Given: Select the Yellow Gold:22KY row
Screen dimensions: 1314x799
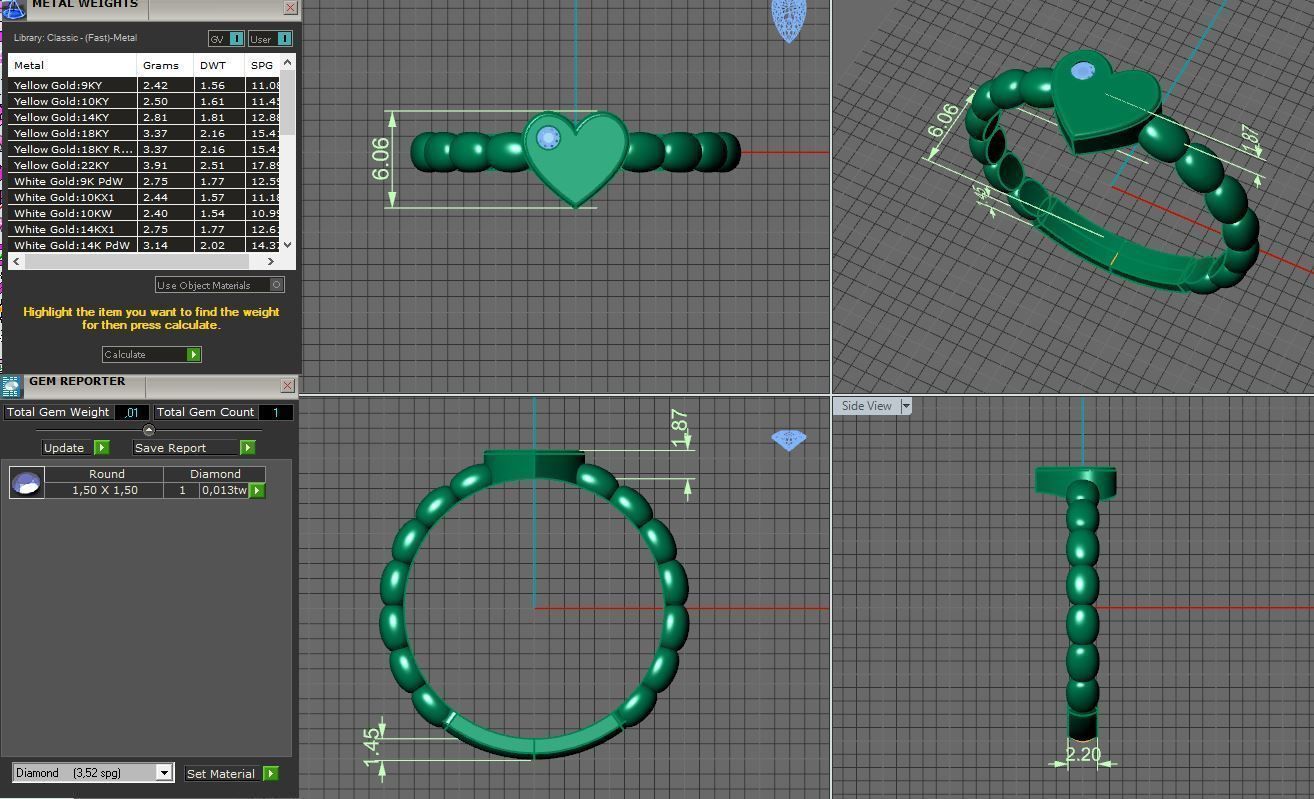Looking at the screenshot, I should (144, 165).
